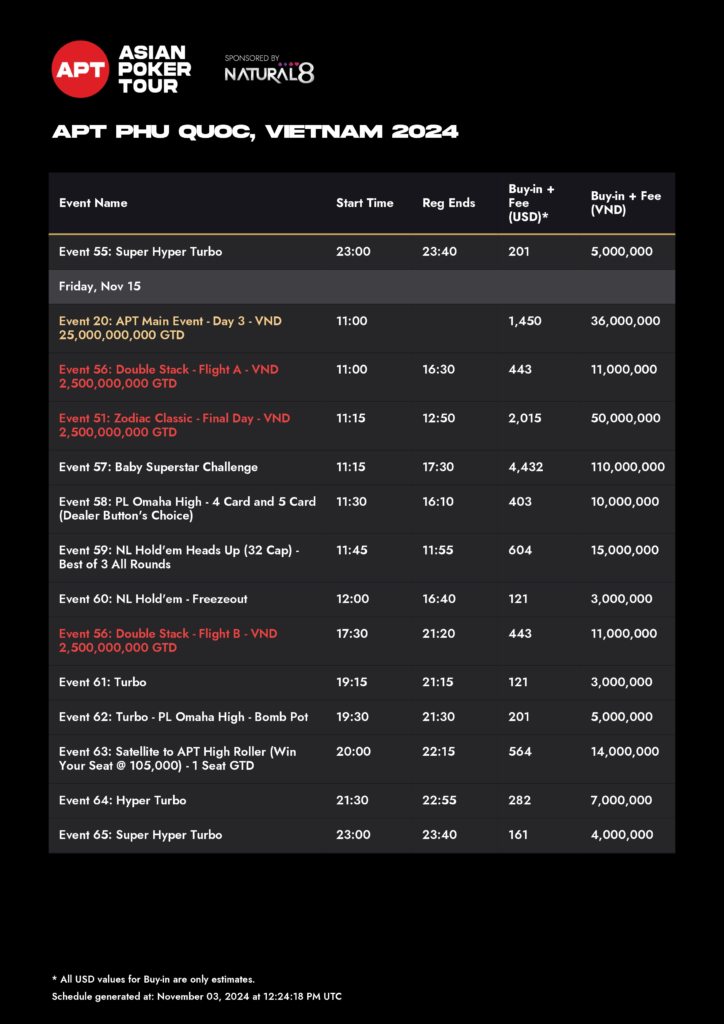Click the Buy-in + Fee (VND) header
Screen dimensions: 724x1024
tap(626, 203)
